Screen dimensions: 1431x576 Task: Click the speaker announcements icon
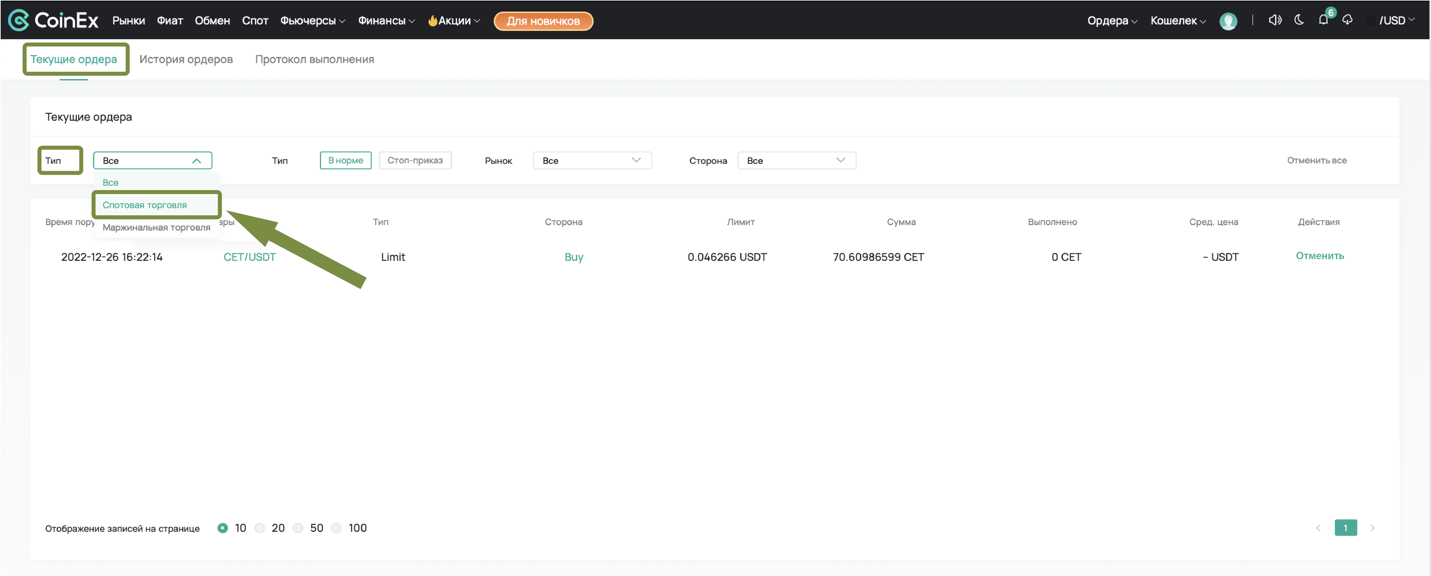(1274, 20)
